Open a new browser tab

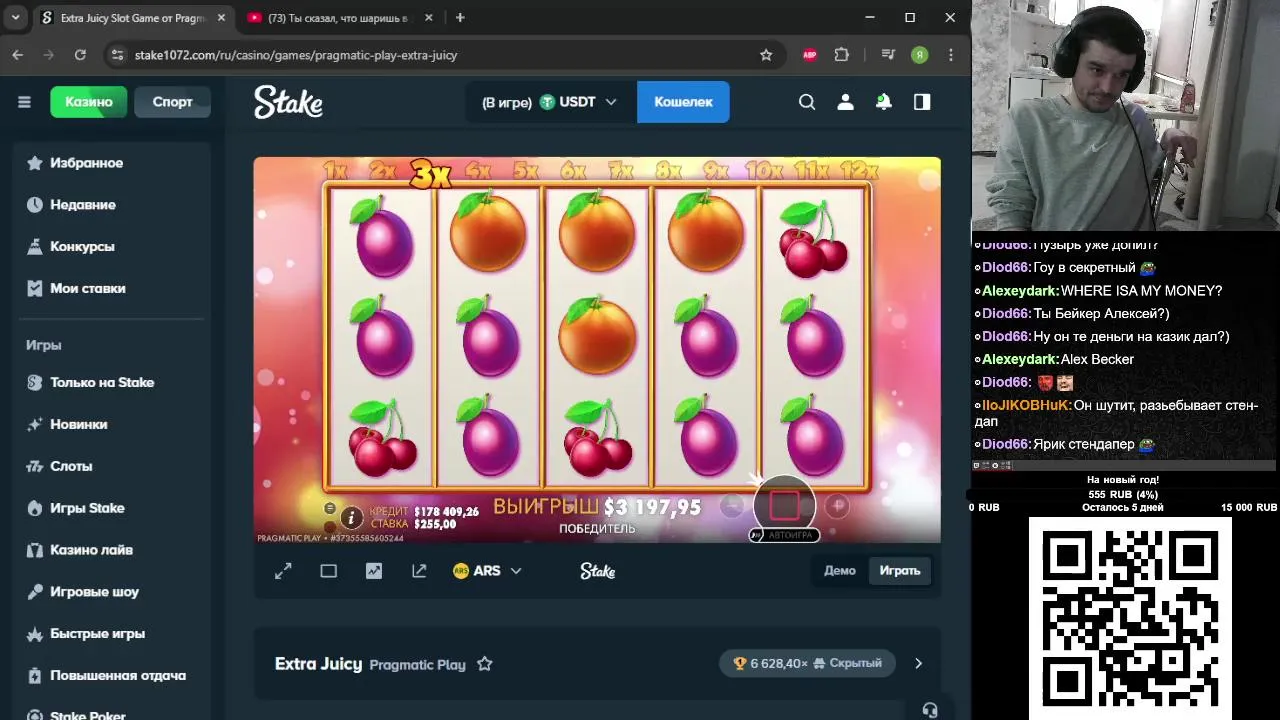click(460, 18)
